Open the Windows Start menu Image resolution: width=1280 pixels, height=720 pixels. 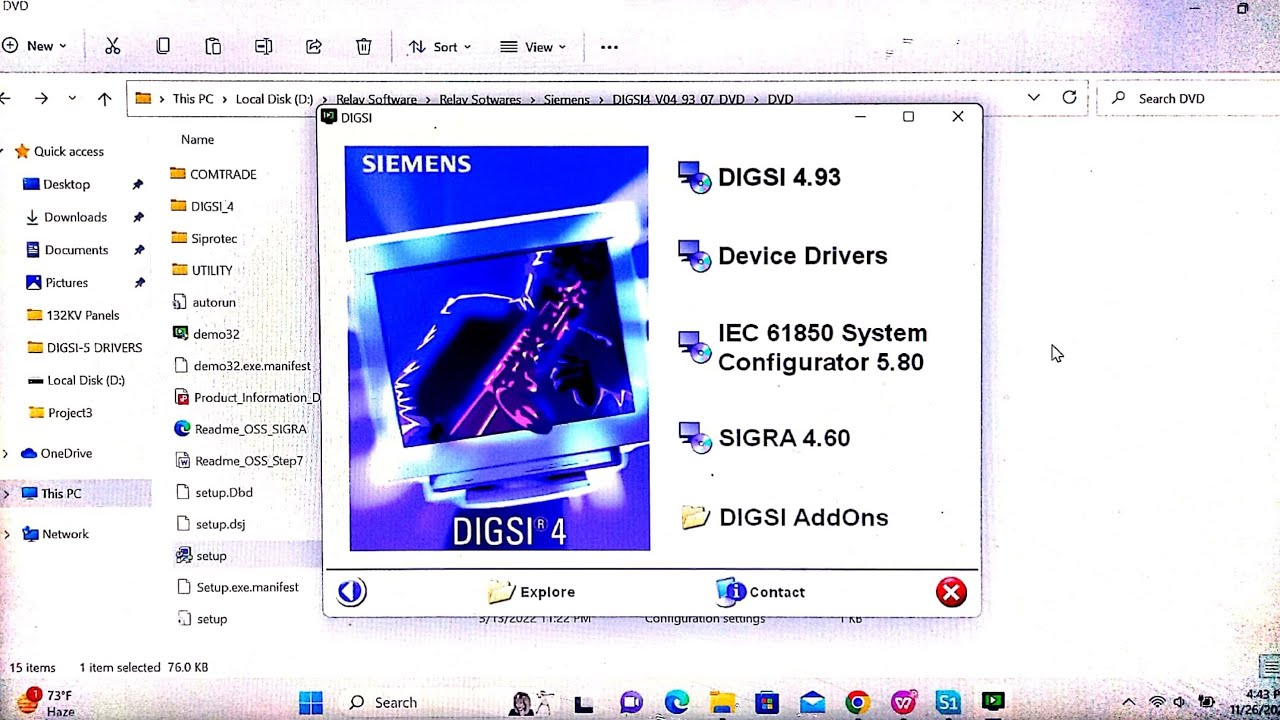tap(311, 703)
